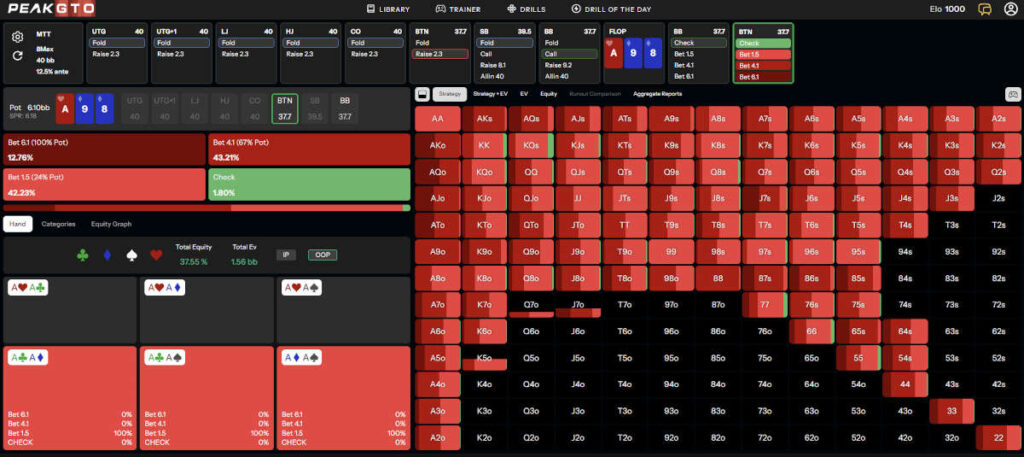Select Call in the preflop BB card
Screen dimensions: 1024x457
(x=569, y=54)
